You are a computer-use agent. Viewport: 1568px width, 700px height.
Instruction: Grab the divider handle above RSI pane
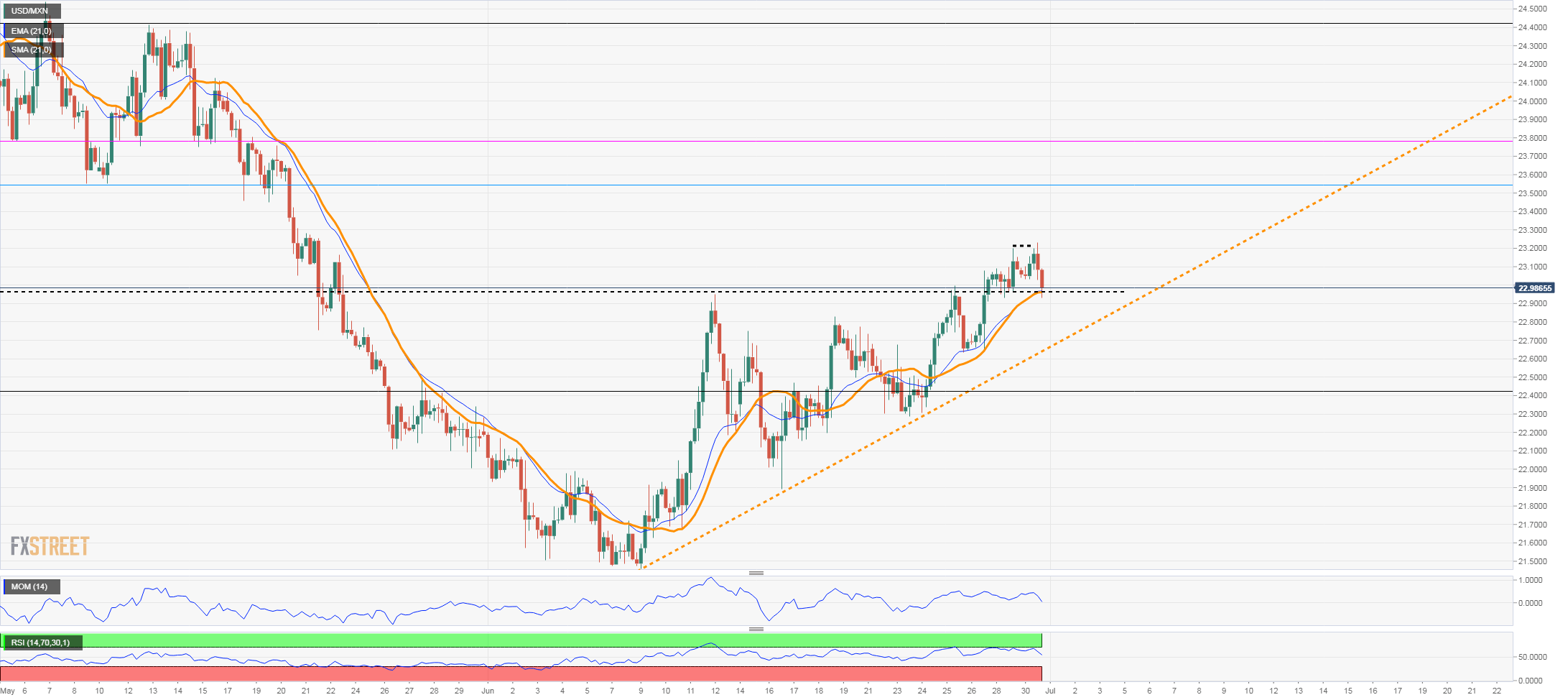click(x=756, y=629)
